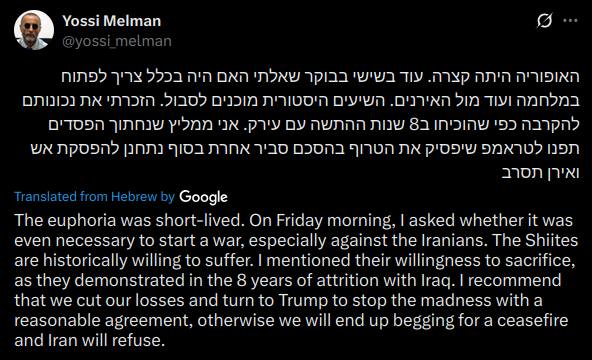This screenshot has height=360, width=592.
Task: Click the word "ceasefire" in the translation
Action: [x=532, y=321]
